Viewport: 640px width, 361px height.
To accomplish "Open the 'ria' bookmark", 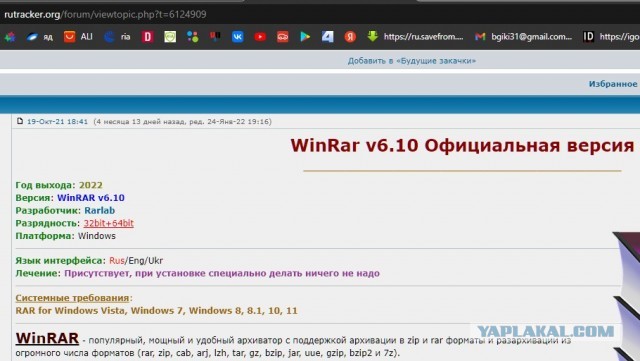I will [117, 37].
